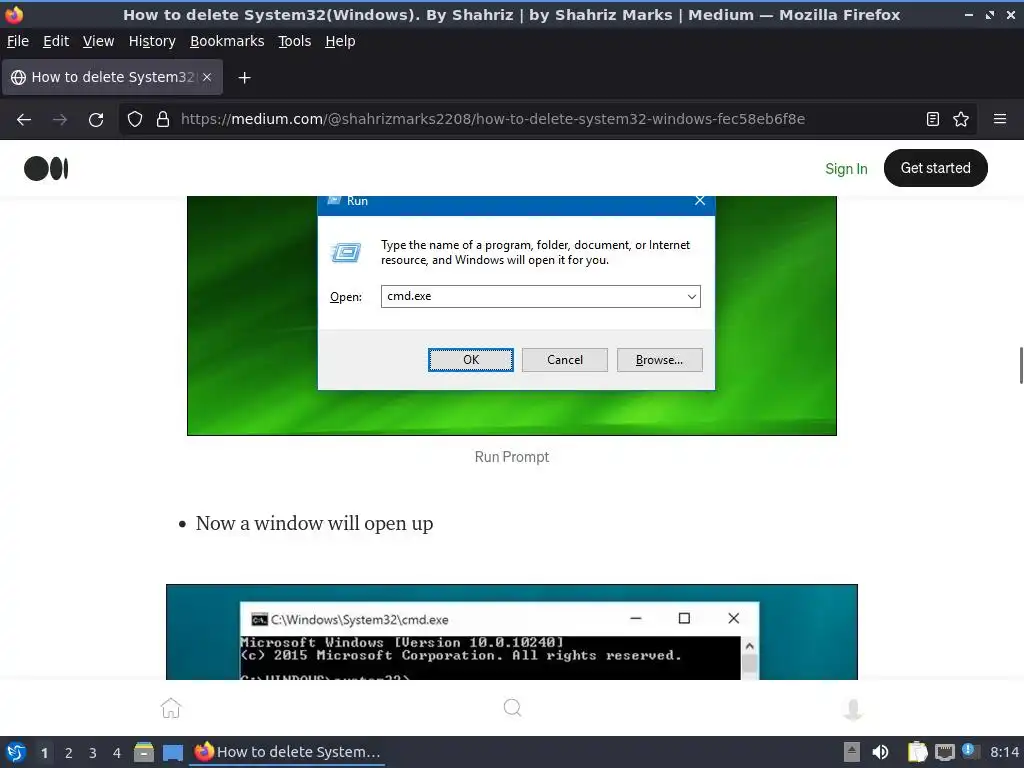Switch to workspace 3
The width and height of the screenshot is (1024, 768).
tap(93, 753)
